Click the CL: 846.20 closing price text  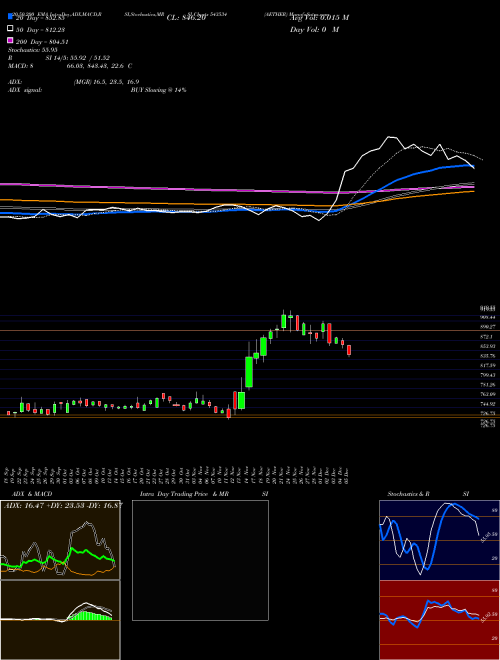click(186, 18)
